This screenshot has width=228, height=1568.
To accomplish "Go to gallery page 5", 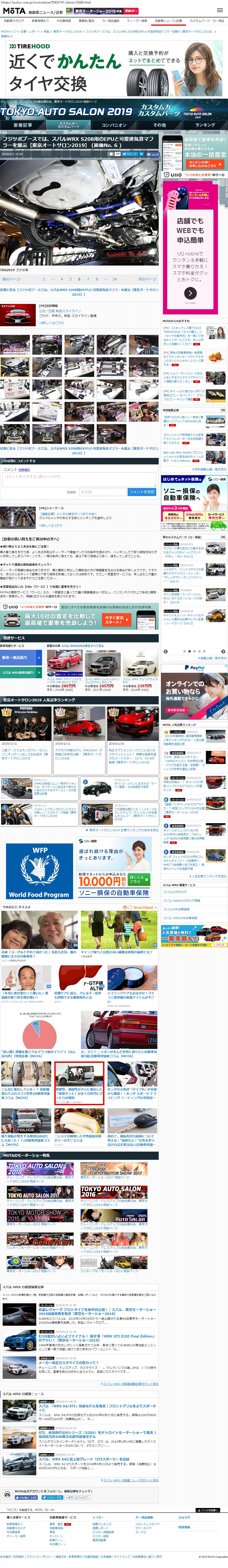I will [70, 279].
